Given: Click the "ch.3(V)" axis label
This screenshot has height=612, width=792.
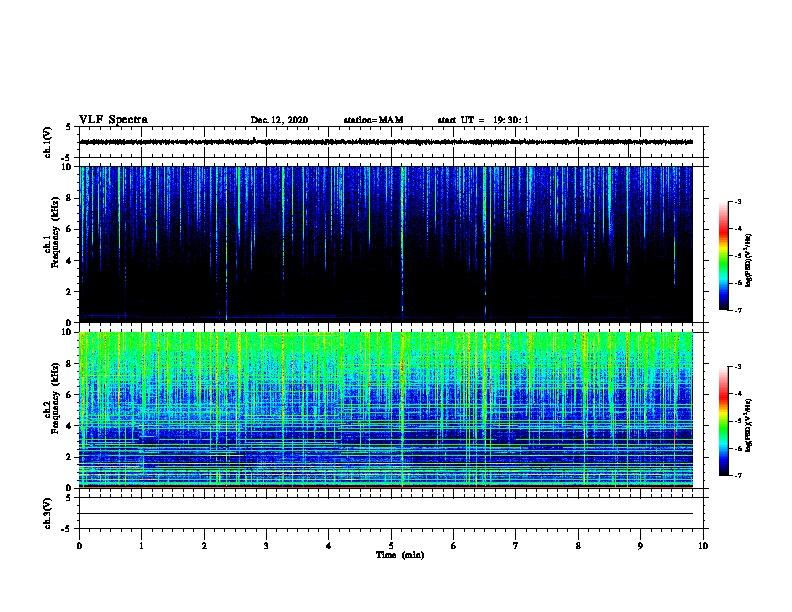Looking at the screenshot, I should (x=47, y=513).
